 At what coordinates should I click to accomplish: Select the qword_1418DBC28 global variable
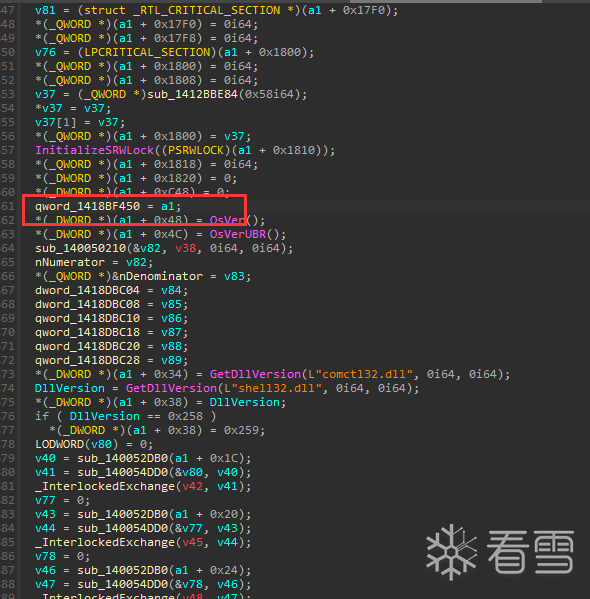tap(88, 360)
